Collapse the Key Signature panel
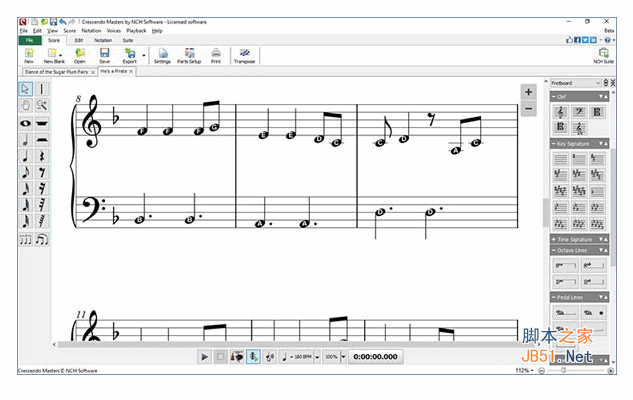 (x=554, y=144)
